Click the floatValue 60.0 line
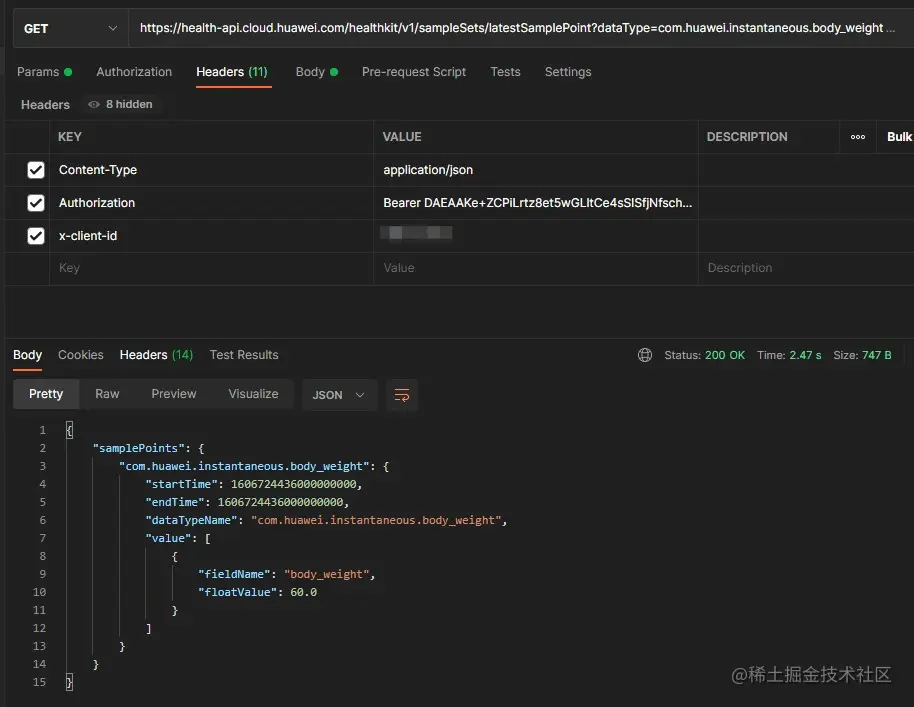914x707 pixels. click(x=258, y=592)
